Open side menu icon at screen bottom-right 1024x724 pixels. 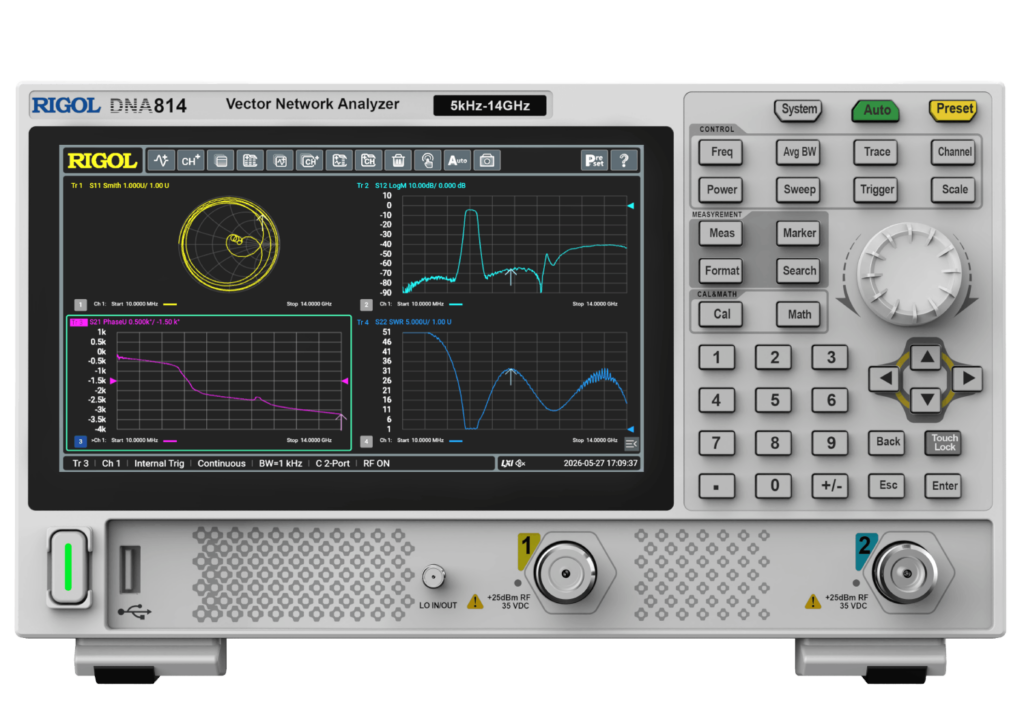click(631, 444)
